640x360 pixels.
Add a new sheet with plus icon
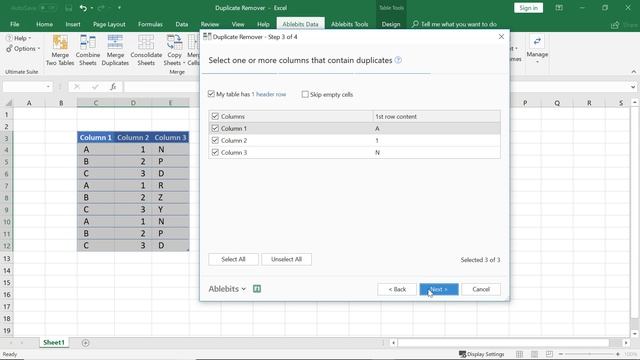tap(85, 343)
